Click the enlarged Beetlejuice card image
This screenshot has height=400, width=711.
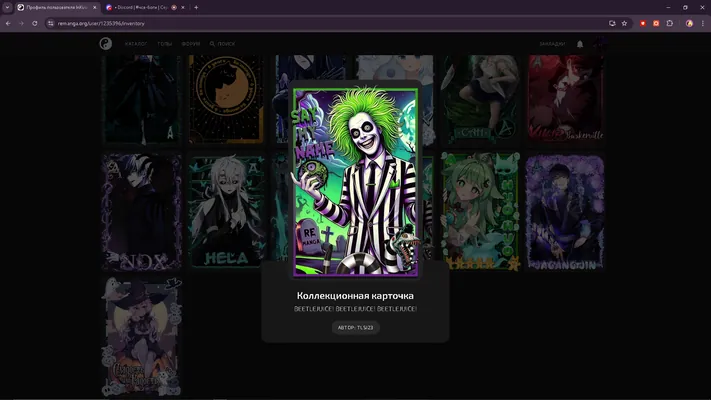pyautogui.click(x=355, y=182)
